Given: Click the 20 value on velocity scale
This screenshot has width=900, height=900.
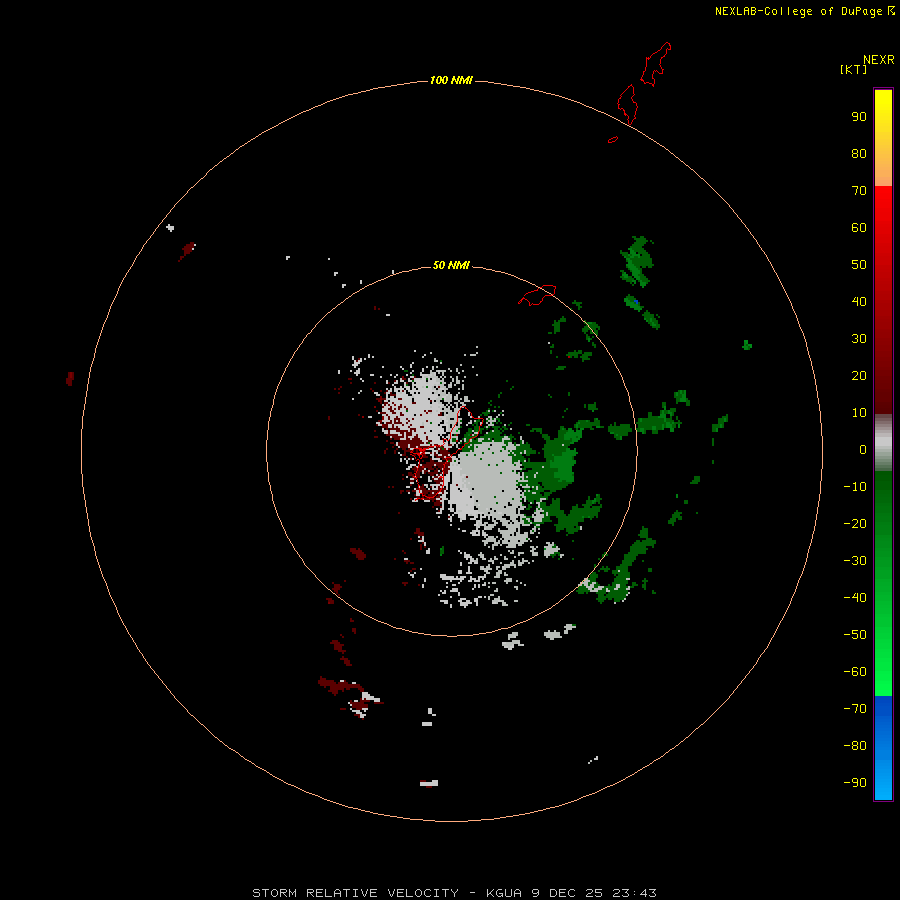Looking at the screenshot, I should [859, 375].
